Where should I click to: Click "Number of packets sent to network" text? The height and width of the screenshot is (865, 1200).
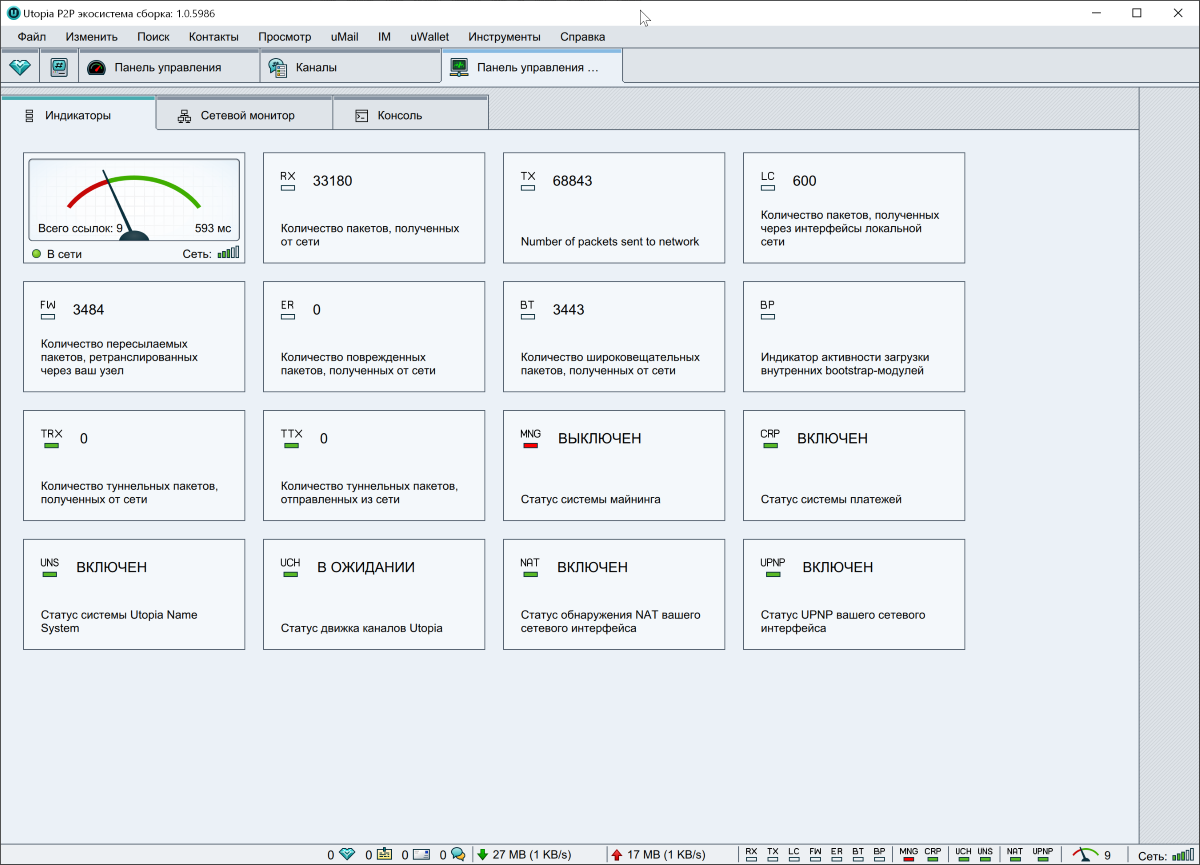610,242
